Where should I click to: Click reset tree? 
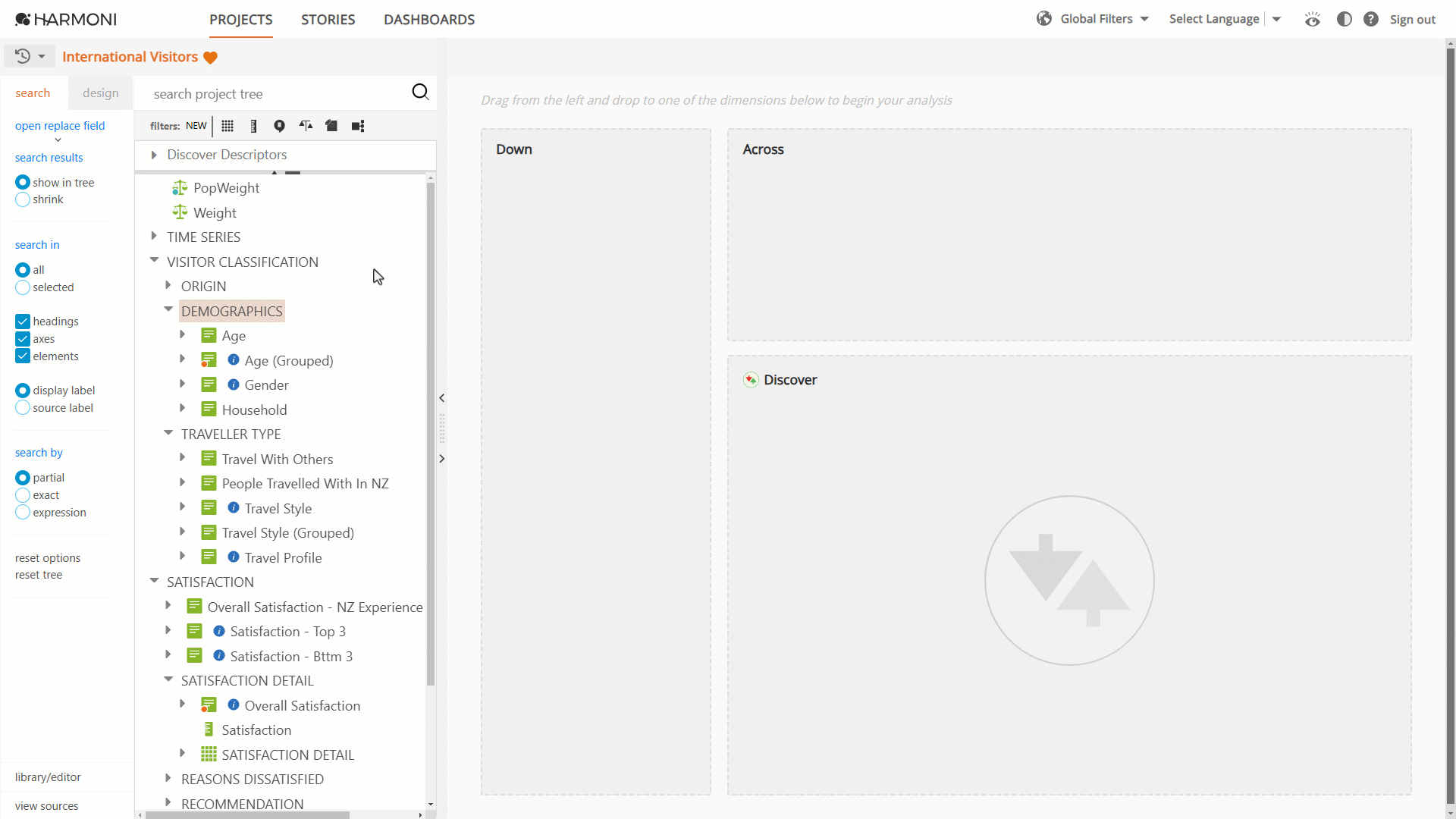click(39, 575)
